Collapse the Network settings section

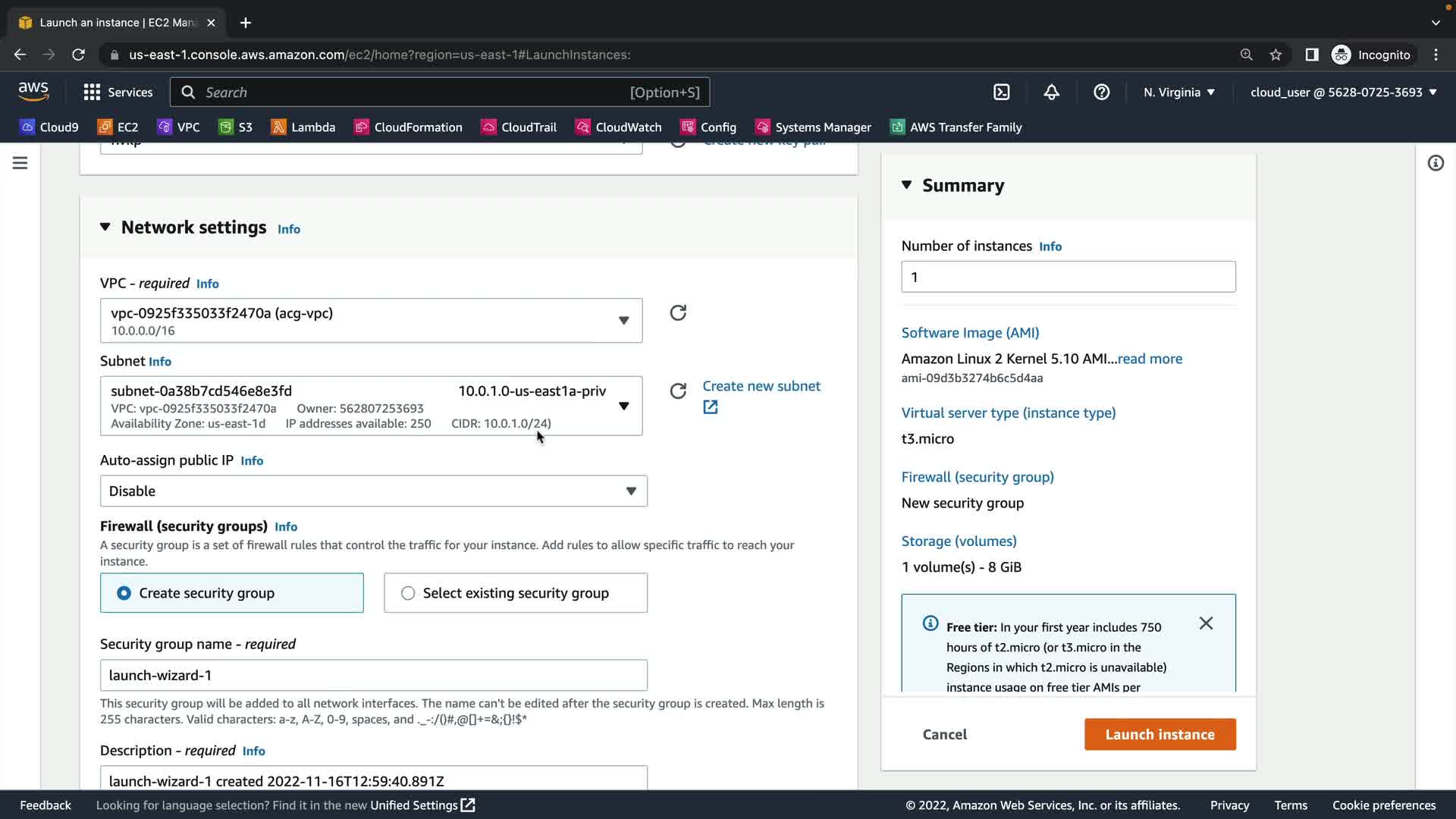105,227
